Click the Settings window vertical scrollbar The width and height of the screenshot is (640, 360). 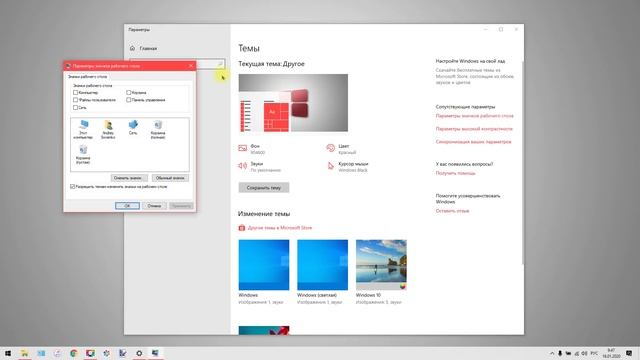[522, 162]
